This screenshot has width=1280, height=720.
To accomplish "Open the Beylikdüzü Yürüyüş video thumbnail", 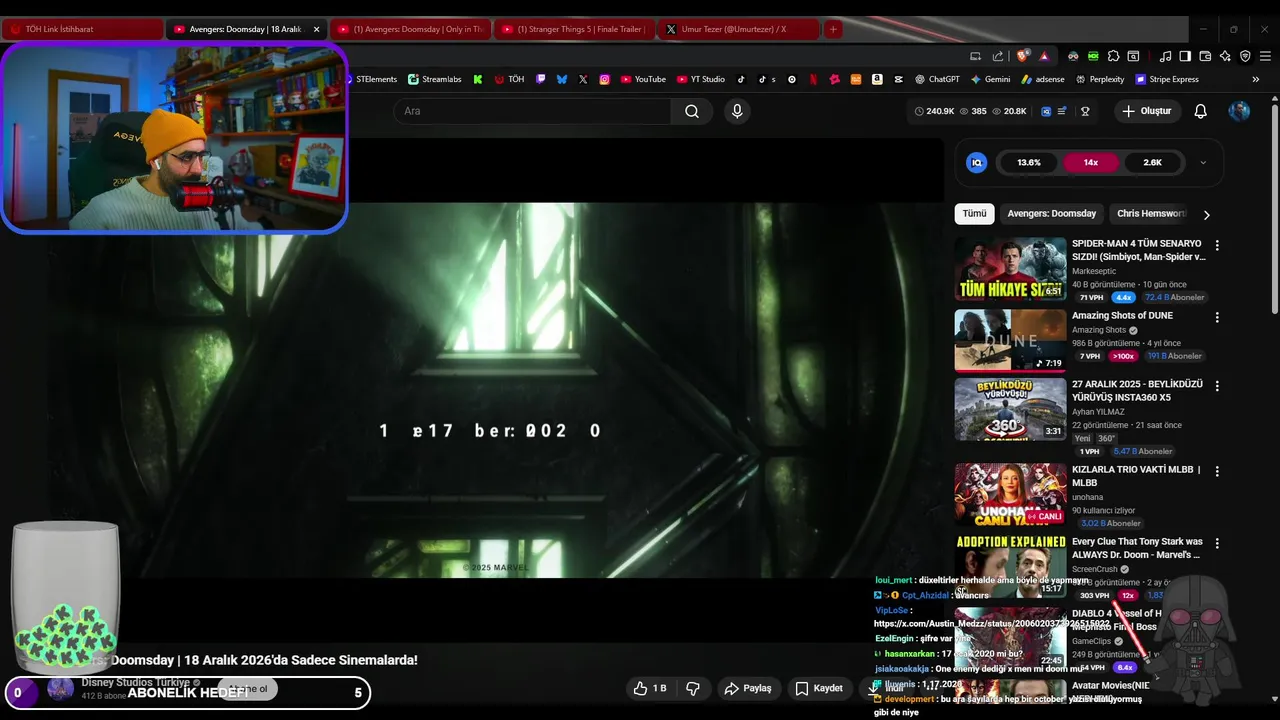I will click(1010, 409).
